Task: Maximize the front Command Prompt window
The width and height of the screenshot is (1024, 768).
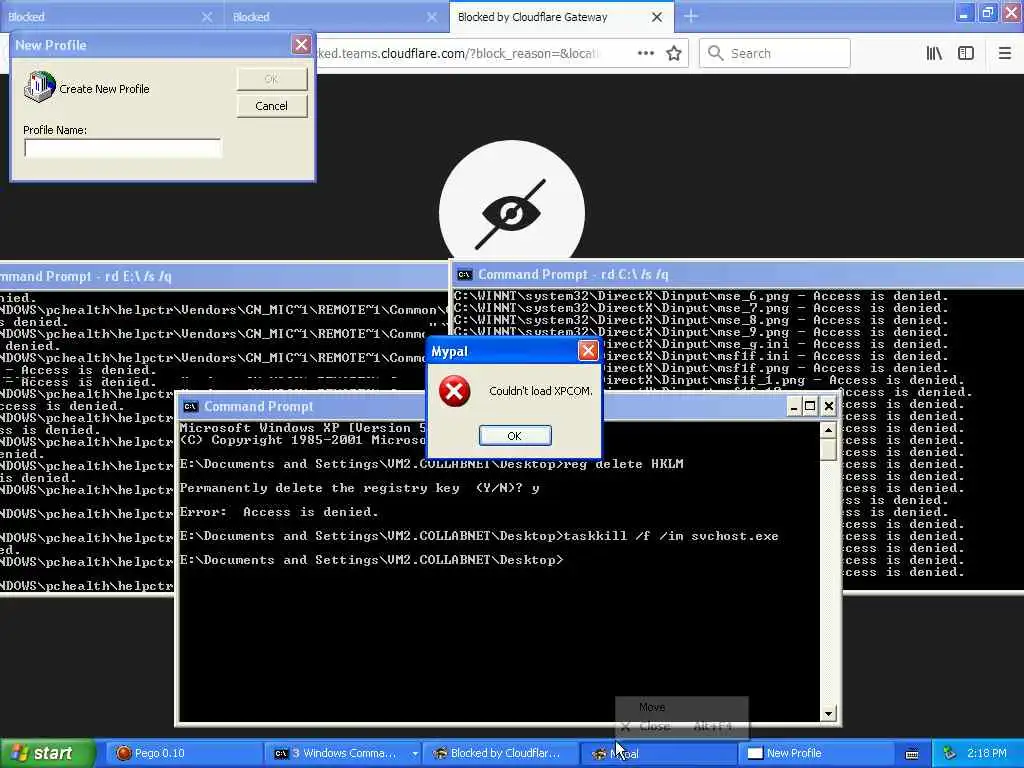Action: tap(810, 406)
